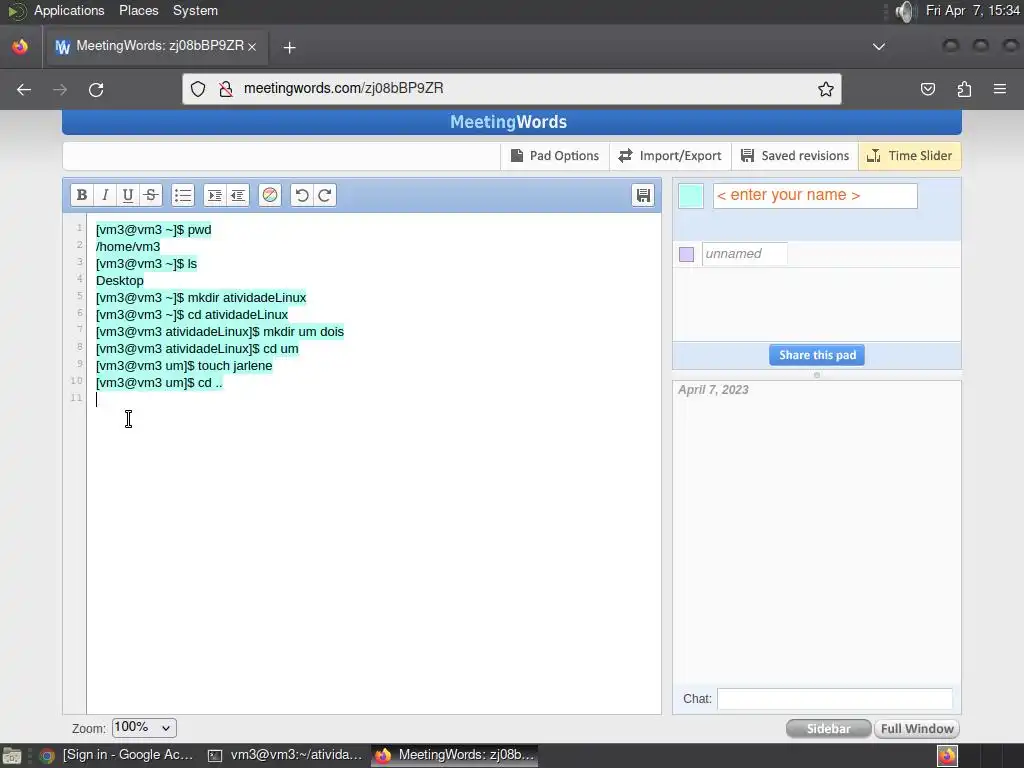This screenshot has width=1024, height=768.
Task: Click the 'April 7, 2023' chat date
Action: point(713,390)
